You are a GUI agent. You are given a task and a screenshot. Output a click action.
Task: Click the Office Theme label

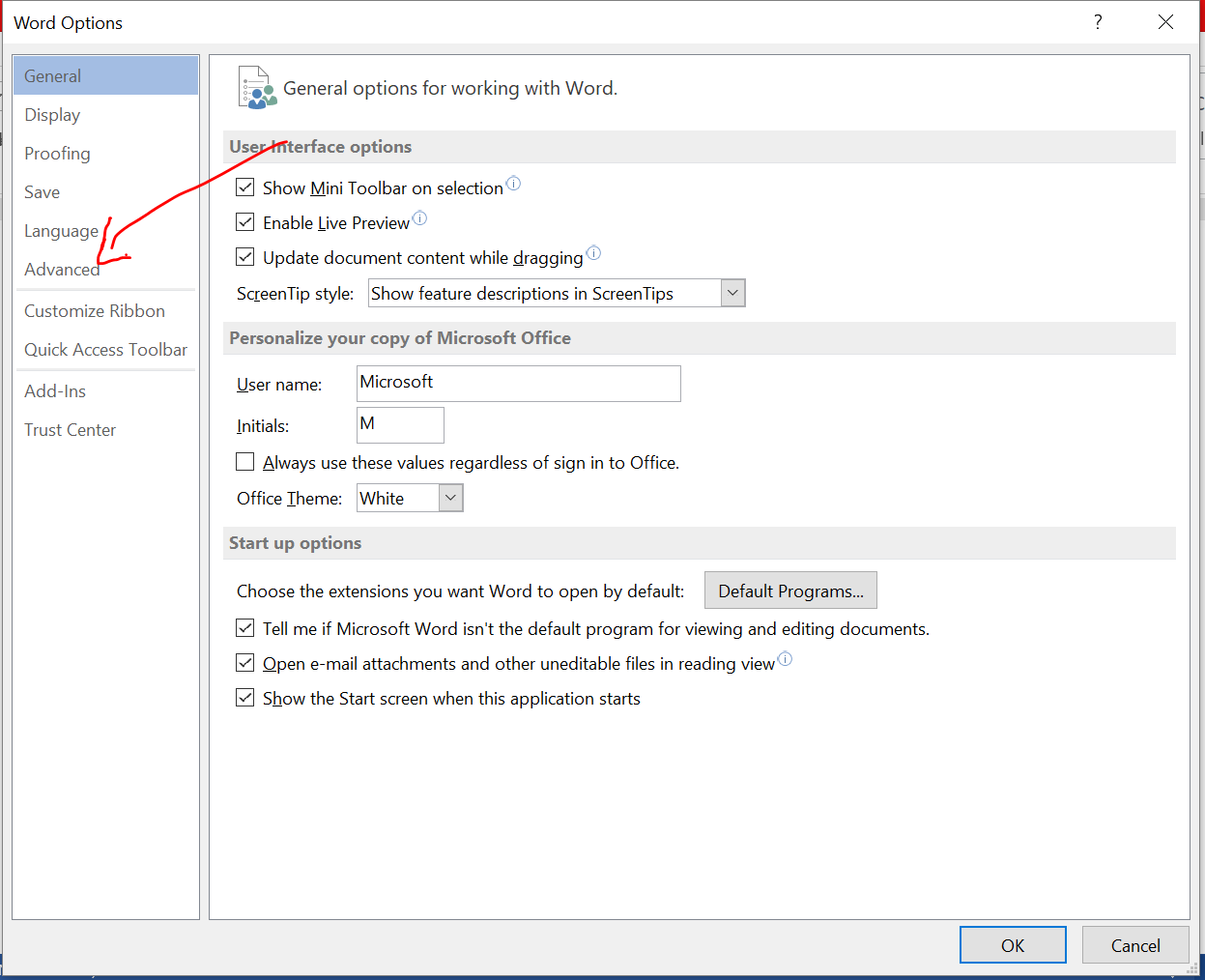click(290, 499)
